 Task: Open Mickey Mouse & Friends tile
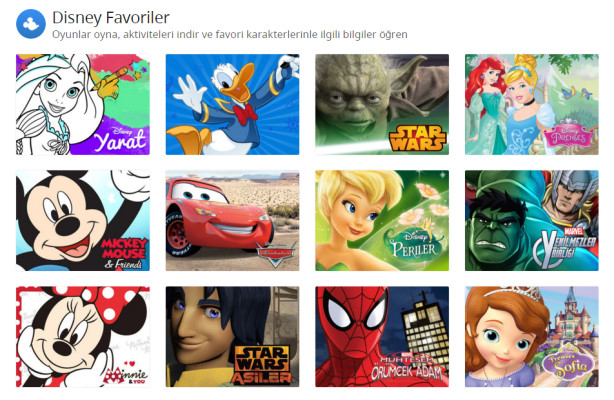coord(83,221)
